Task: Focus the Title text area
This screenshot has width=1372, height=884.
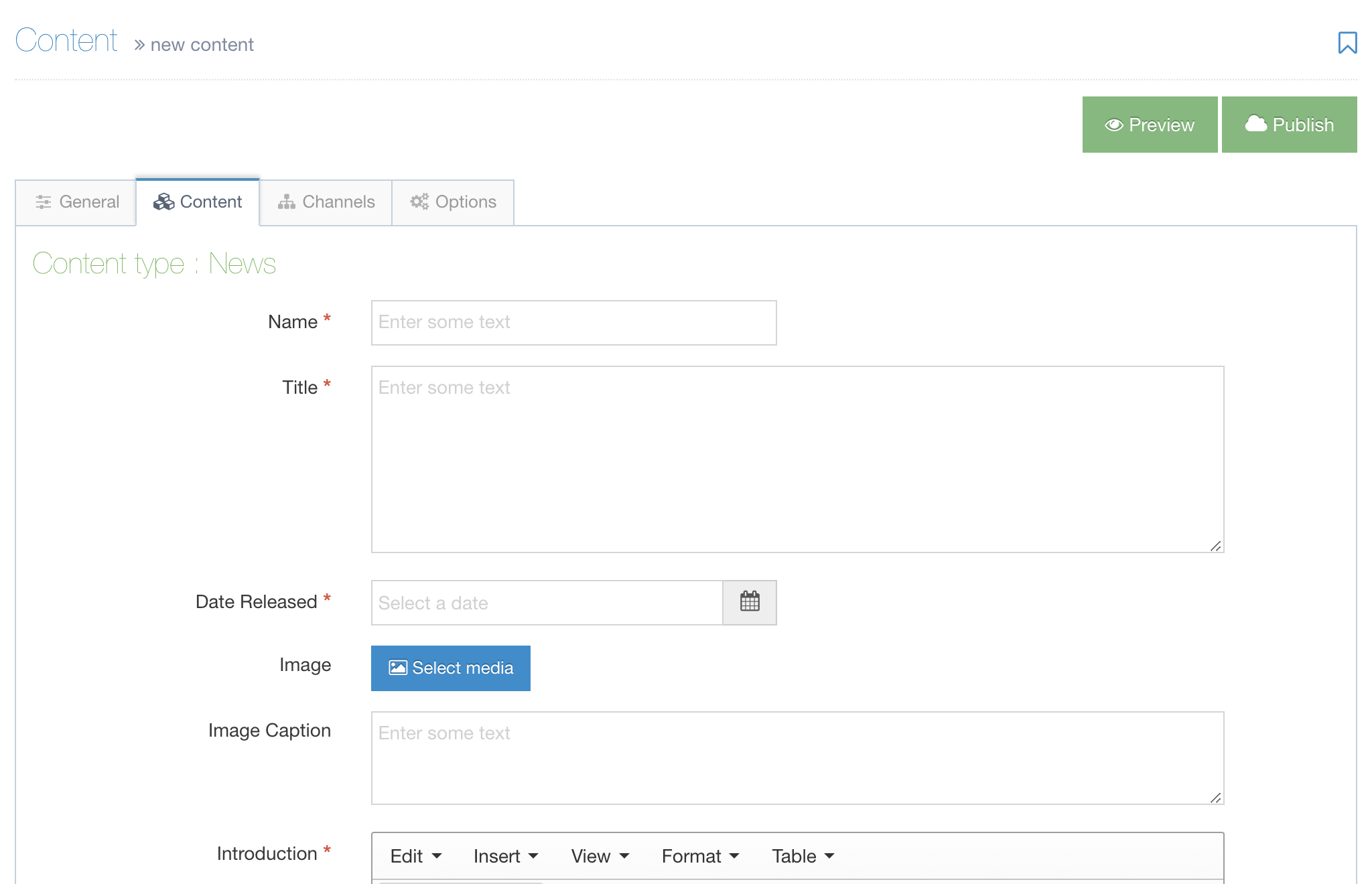Action: coord(797,459)
